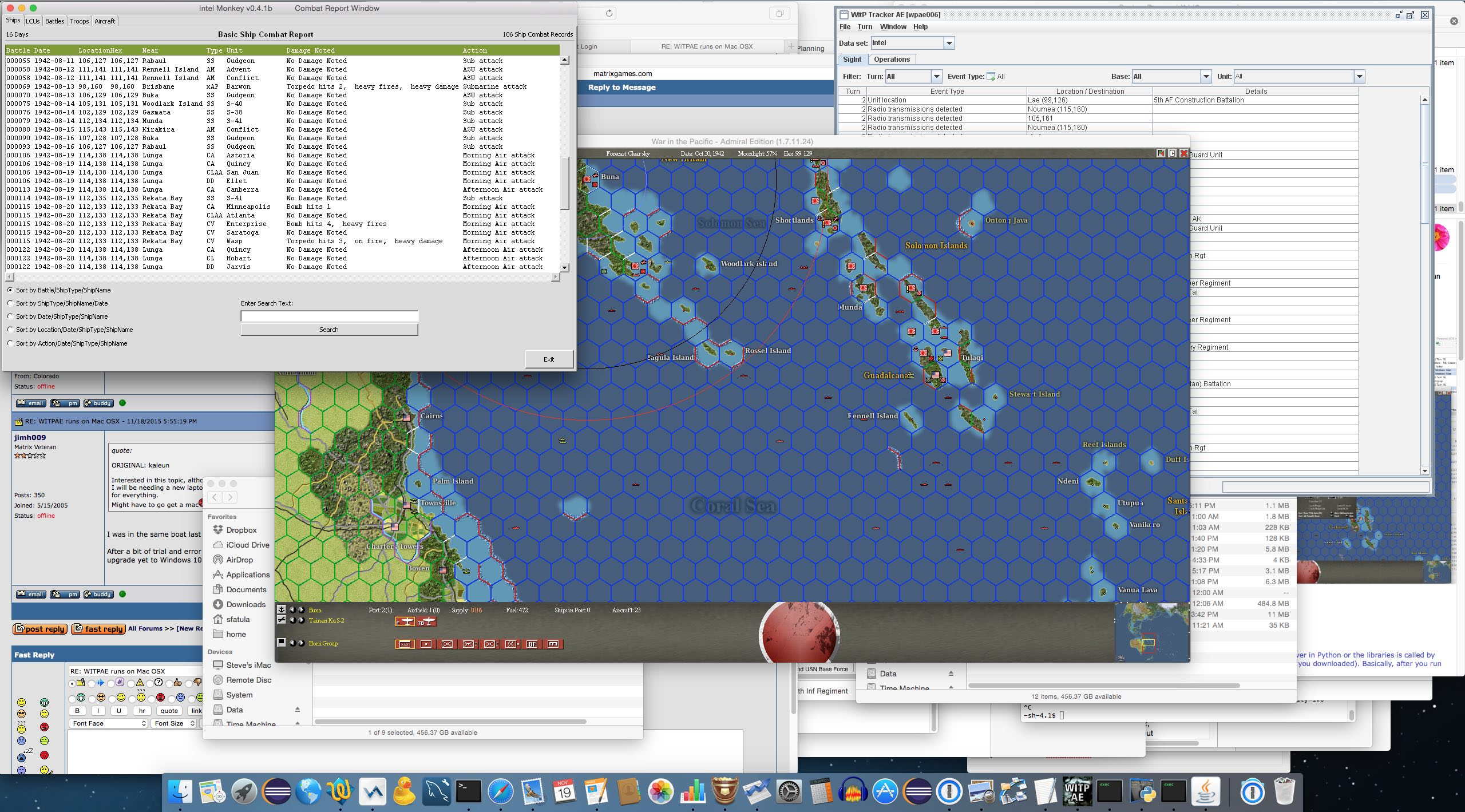Click the flag icon beside Horii Group
1465x812 pixels.
tap(282, 643)
